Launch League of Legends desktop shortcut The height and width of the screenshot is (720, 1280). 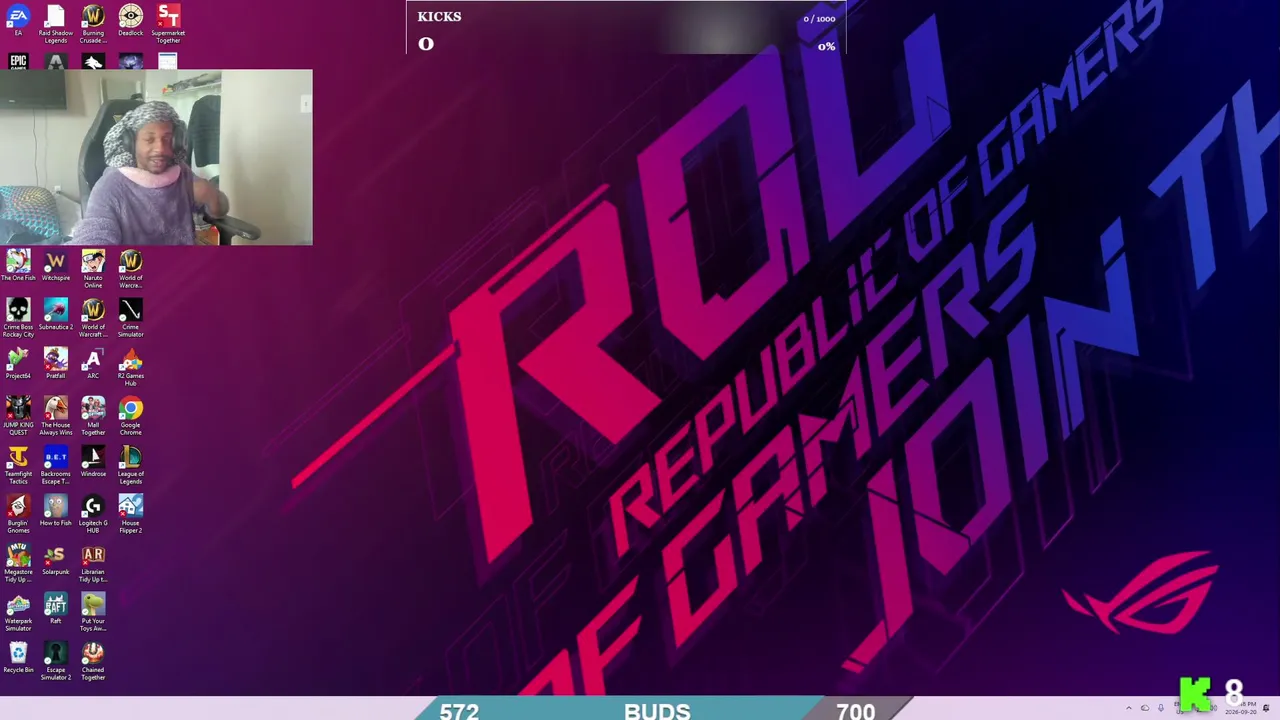pyautogui.click(x=131, y=465)
